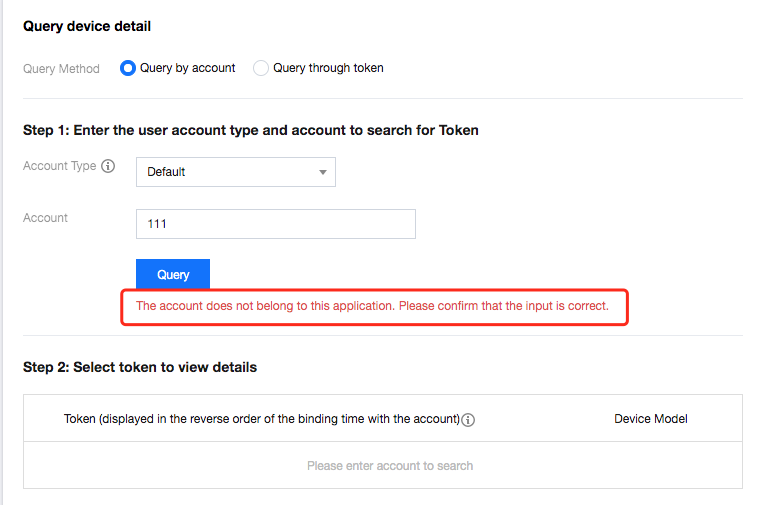The height and width of the screenshot is (505, 758).
Task: Click the Step 1 section heading
Action: 250,130
